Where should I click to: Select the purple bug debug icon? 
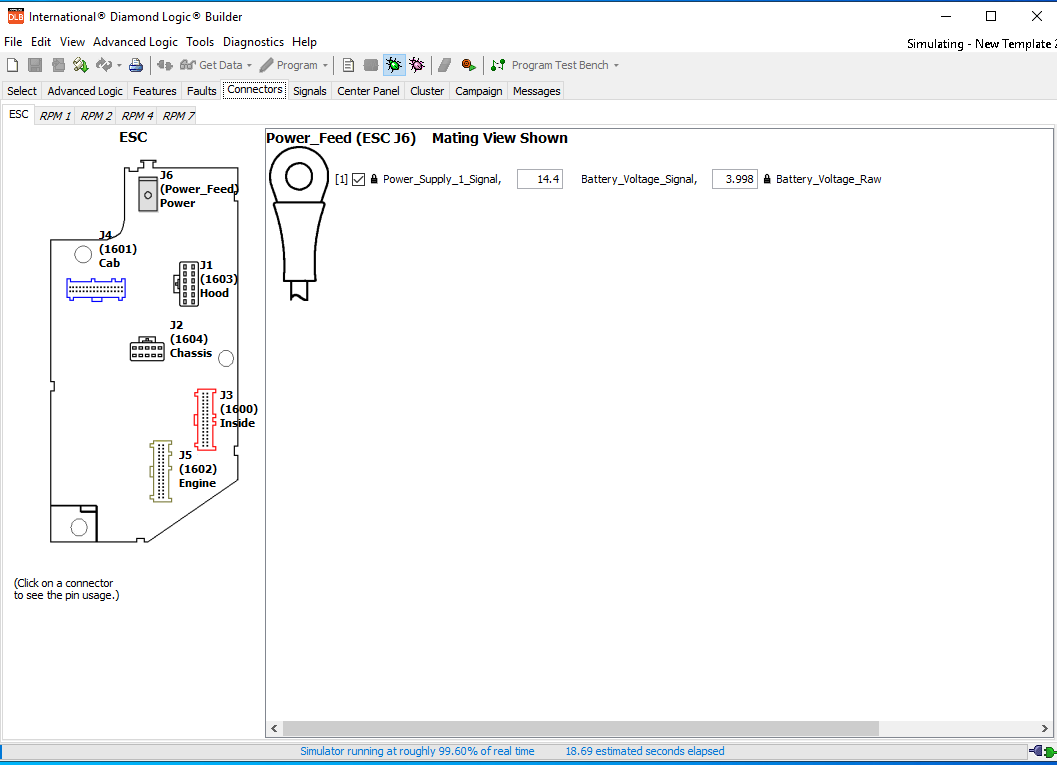click(x=417, y=64)
